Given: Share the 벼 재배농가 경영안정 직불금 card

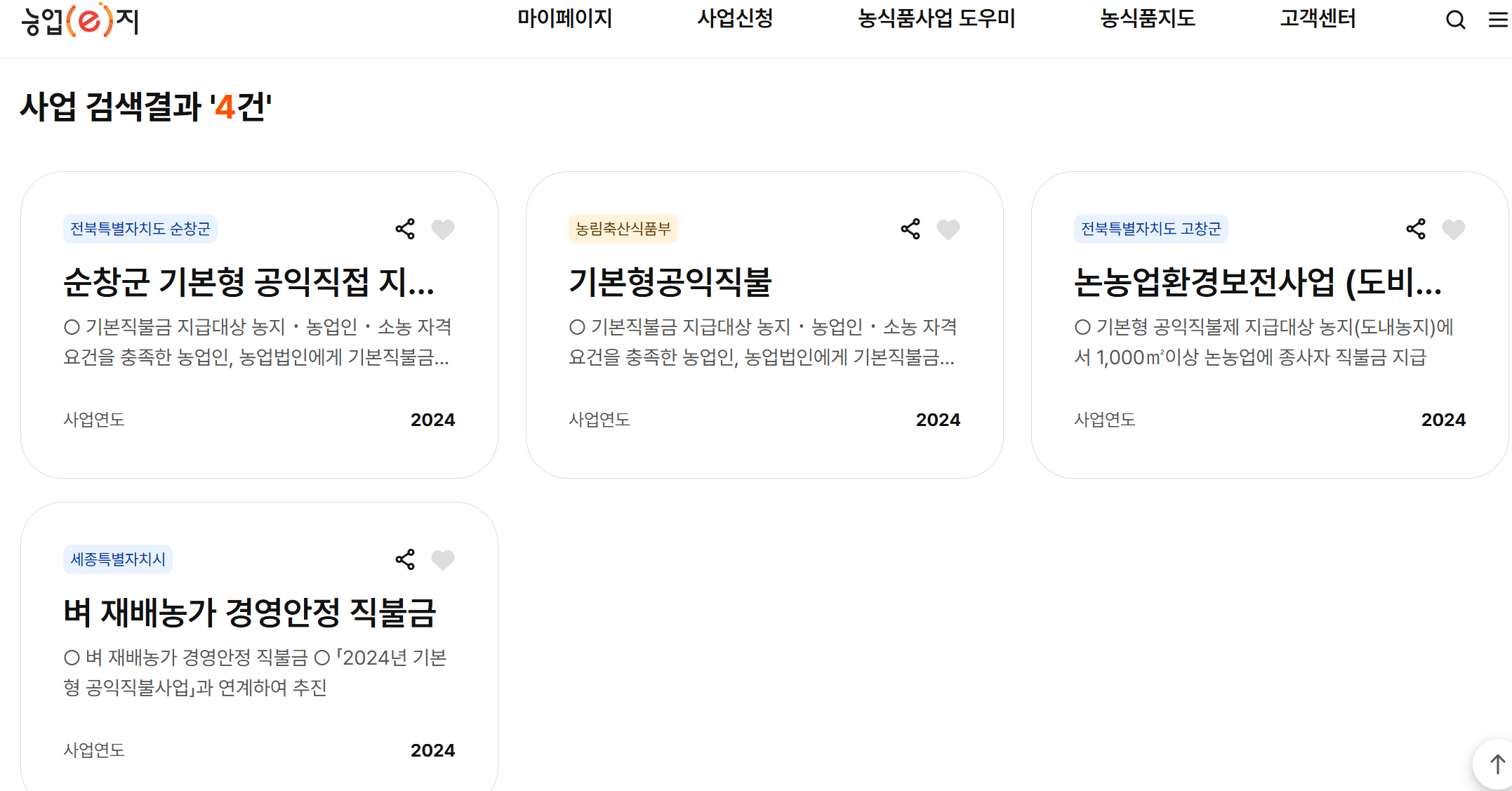Looking at the screenshot, I should tap(405, 559).
